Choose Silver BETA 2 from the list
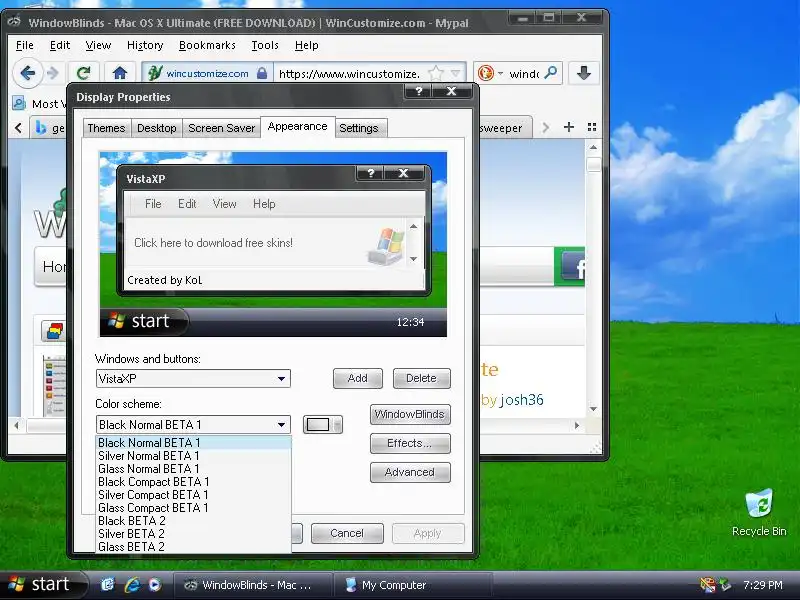Image resolution: width=800 pixels, height=600 pixels. pos(193,534)
